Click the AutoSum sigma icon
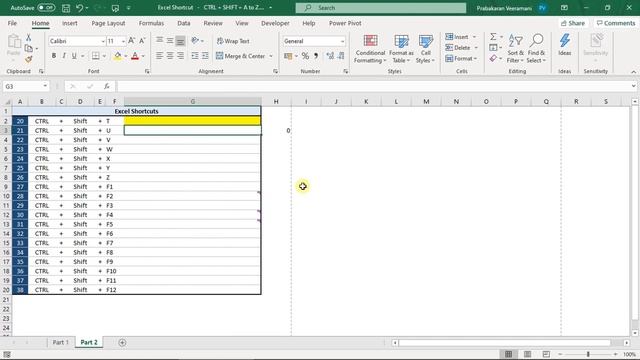The width and height of the screenshot is (640, 360). pos(493,37)
